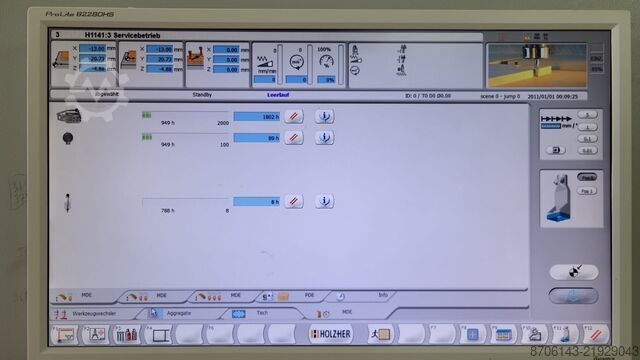The width and height of the screenshot is (640, 360).
Task: Switch to the Werkzeugwechsler tab
Action: point(94,313)
